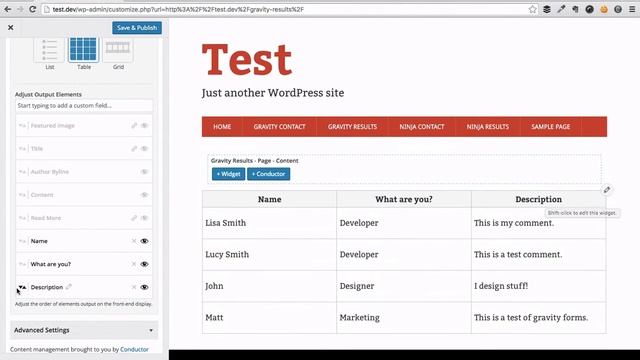Click reorder arrows on the Featured Image row
Image resolution: width=640 pixels, height=360 pixels.
[x=22, y=126]
